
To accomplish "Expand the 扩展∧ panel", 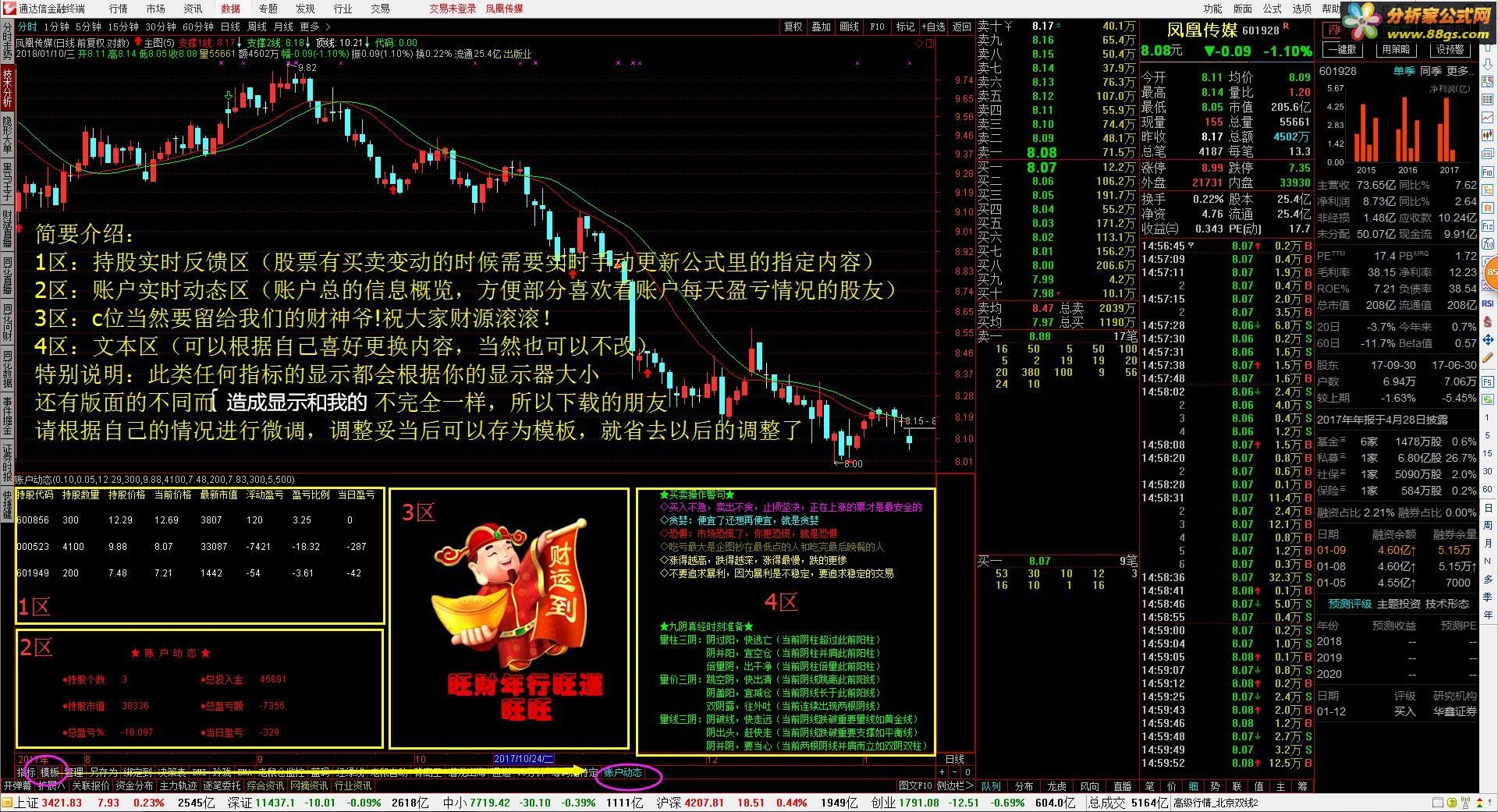I will pos(51,785).
